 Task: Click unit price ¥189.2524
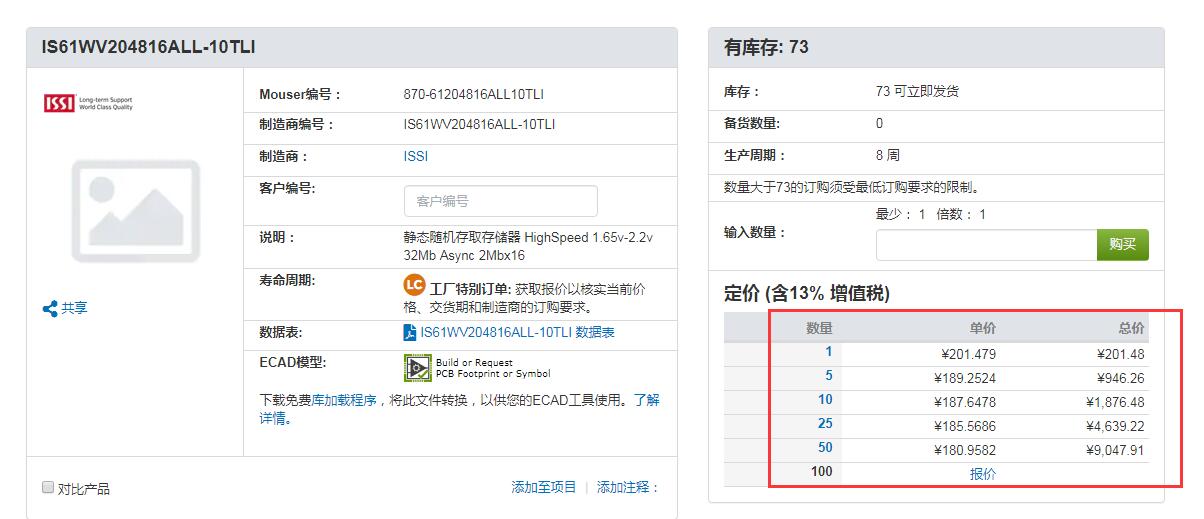[965, 378]
